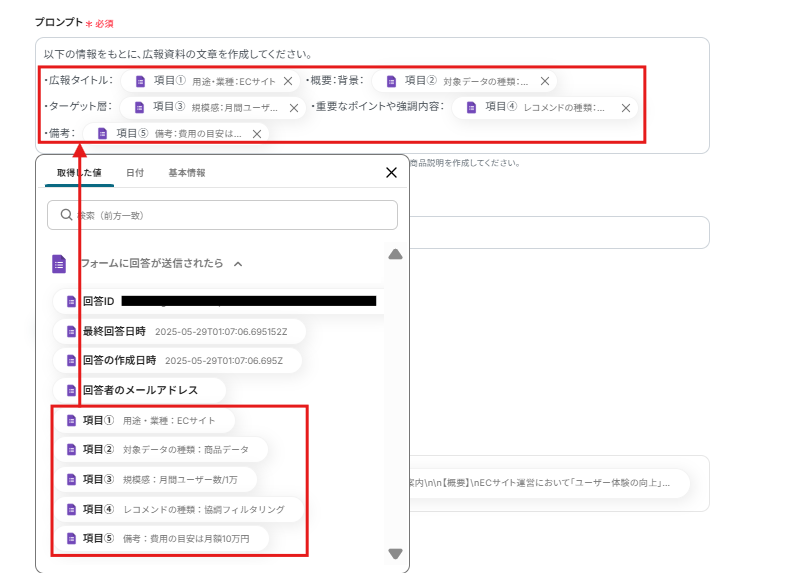810x573 pixels.
Task: Click the scroll-down arrow in the value list
Action: [395, 554]
